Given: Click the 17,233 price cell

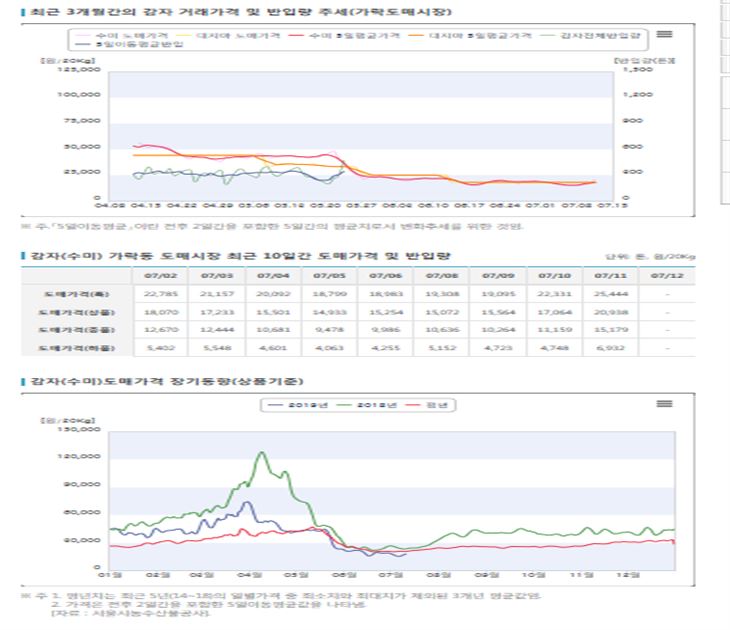Looking at the screenshot, I should pyautogui.click(x=217, y=312).
